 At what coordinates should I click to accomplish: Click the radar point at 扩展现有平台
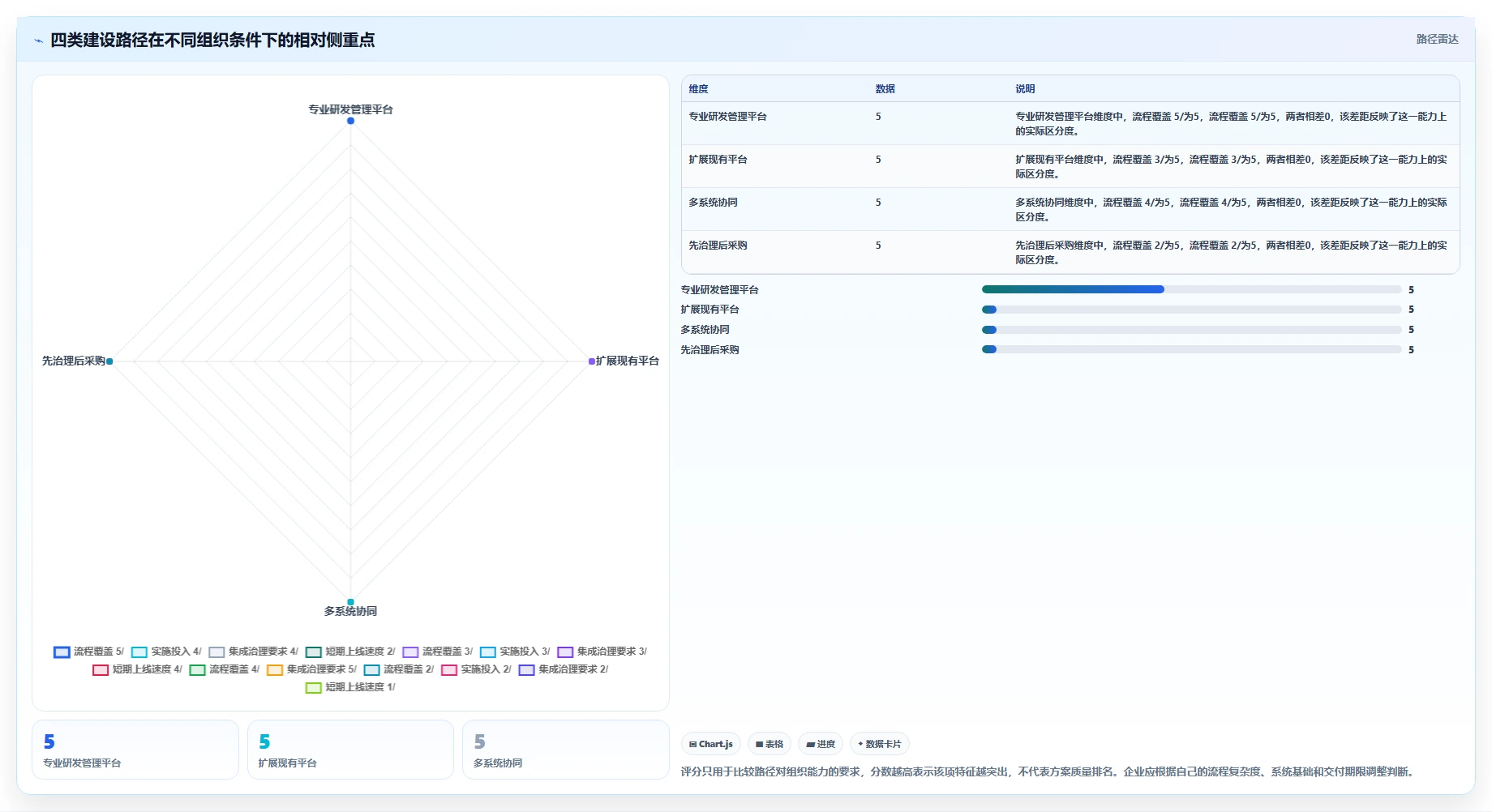(x=591, y=361)
